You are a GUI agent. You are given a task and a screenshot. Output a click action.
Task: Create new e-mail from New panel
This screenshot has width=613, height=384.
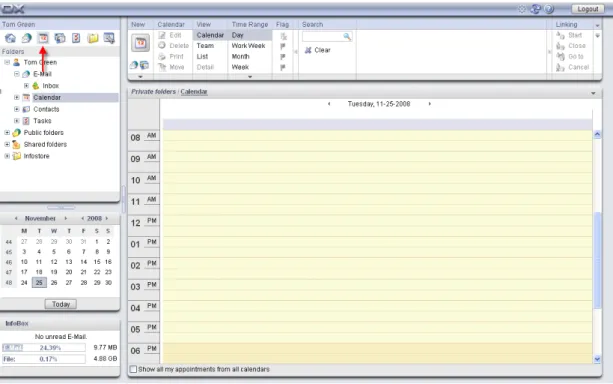tap(134, 65)
